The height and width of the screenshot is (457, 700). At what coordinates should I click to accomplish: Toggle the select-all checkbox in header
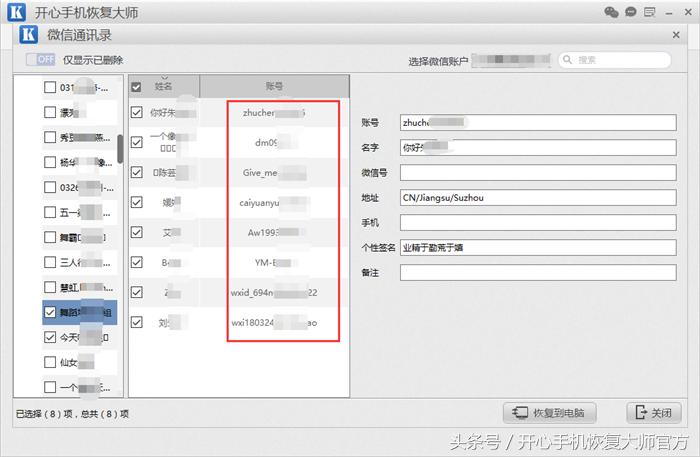coord(136,87)
